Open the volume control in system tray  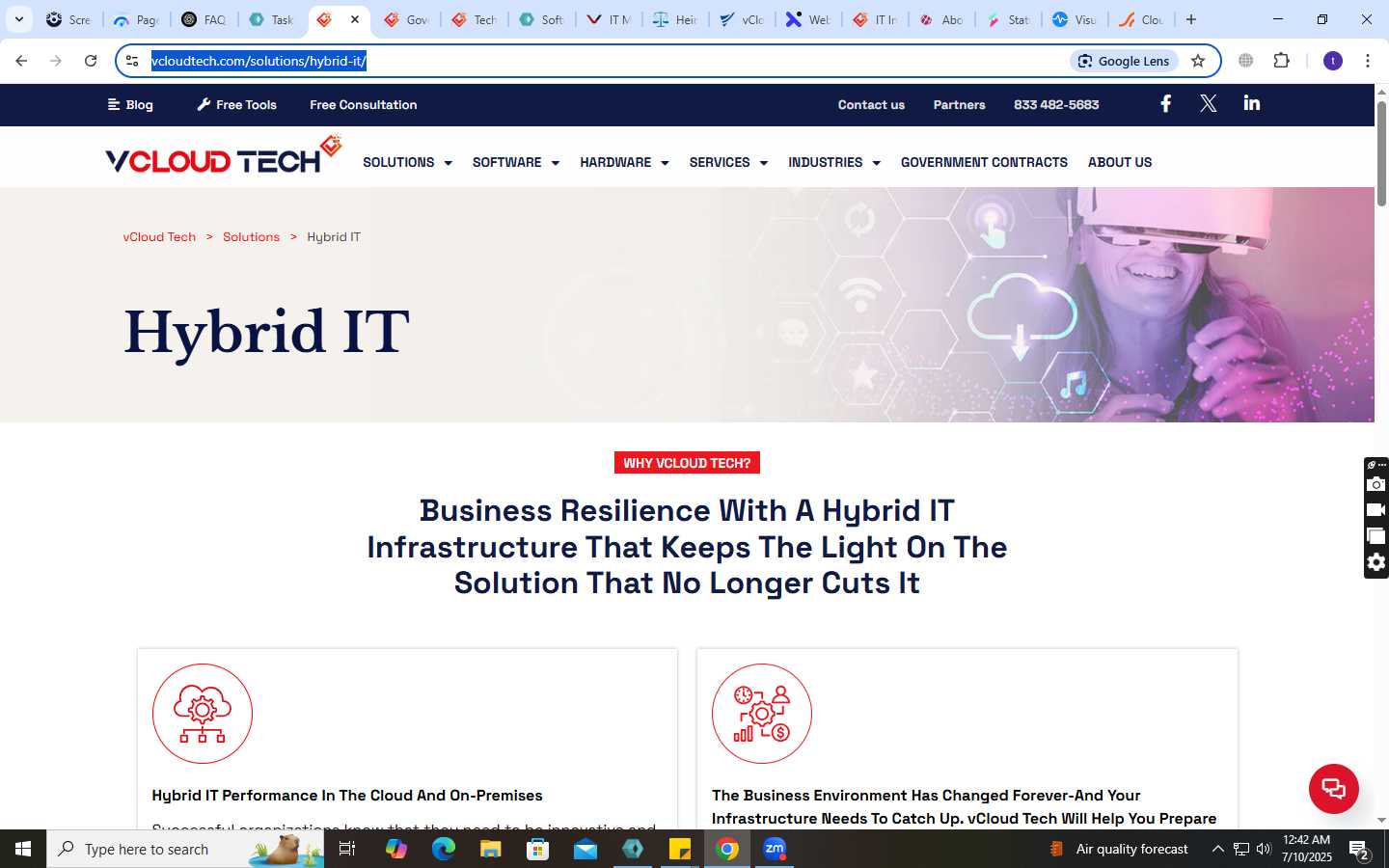(1264, 849)
